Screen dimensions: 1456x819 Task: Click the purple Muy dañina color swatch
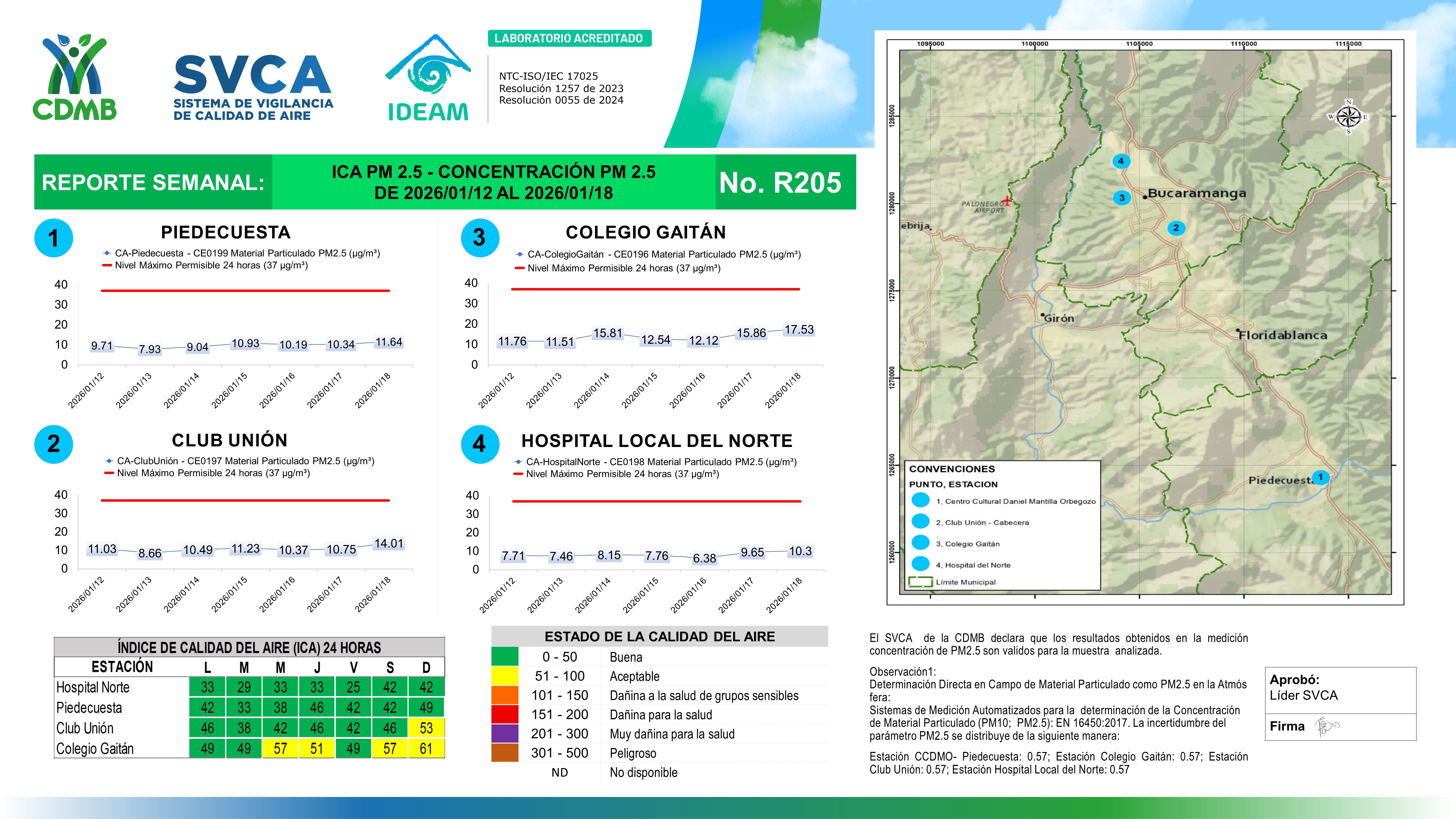click(504, 734)
